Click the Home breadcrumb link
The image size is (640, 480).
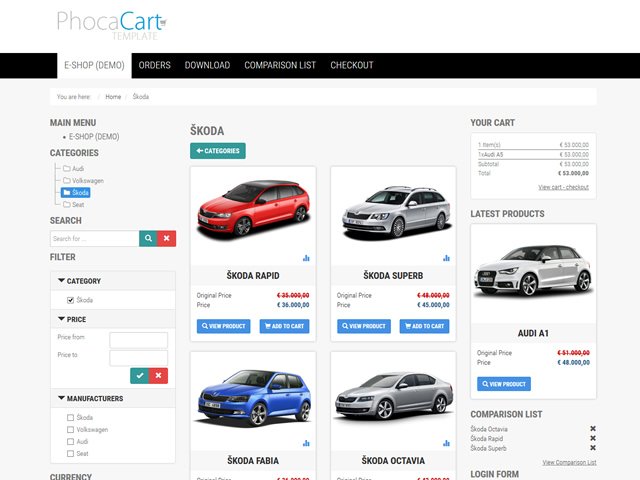[113, 97]
